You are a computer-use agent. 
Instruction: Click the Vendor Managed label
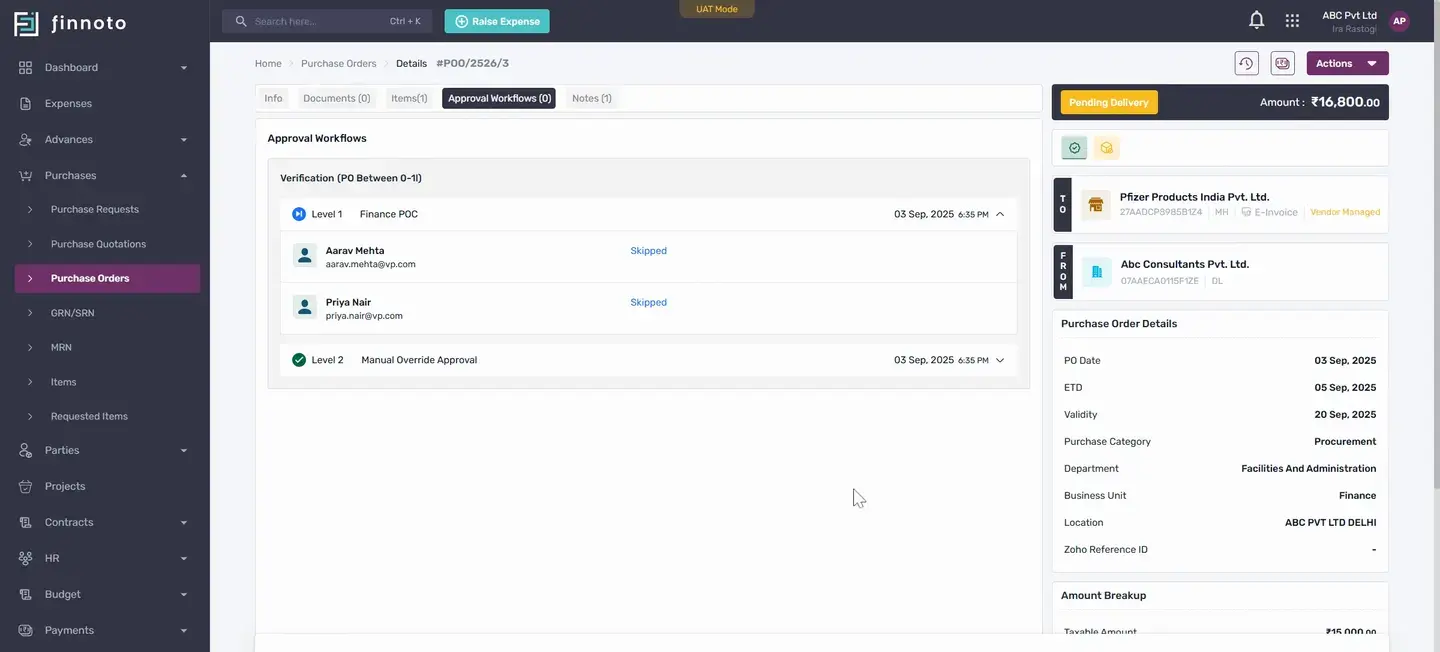(x=1345, y=212)
